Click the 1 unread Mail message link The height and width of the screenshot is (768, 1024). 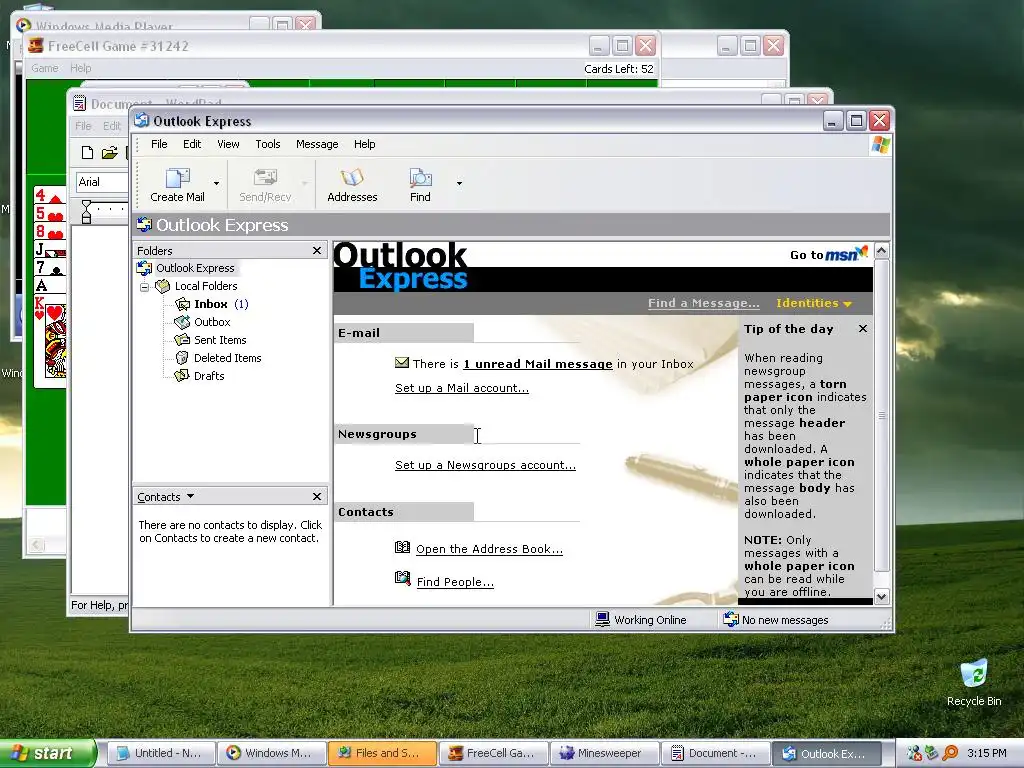[x=537, y=364]
